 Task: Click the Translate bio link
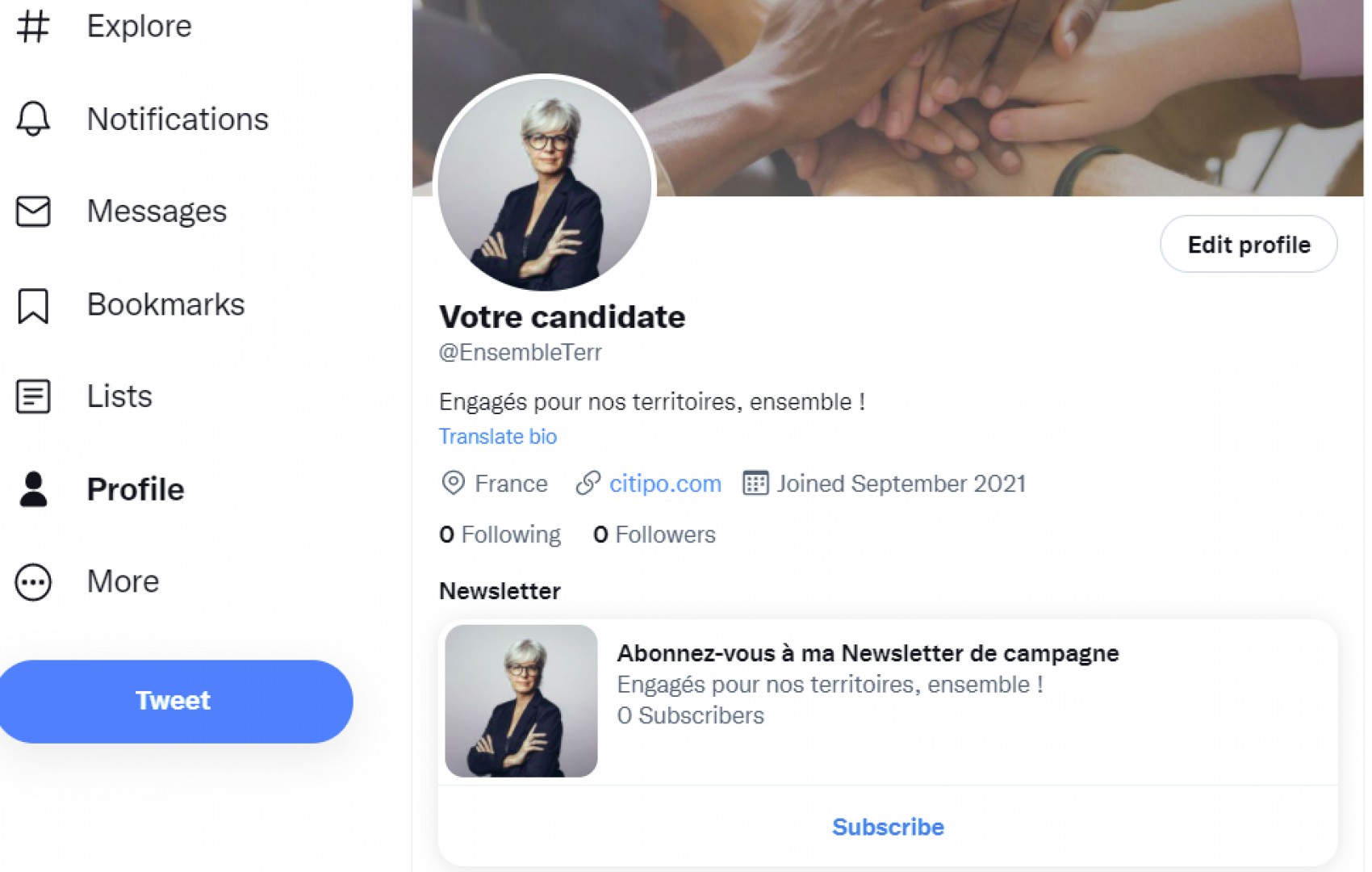498,436
